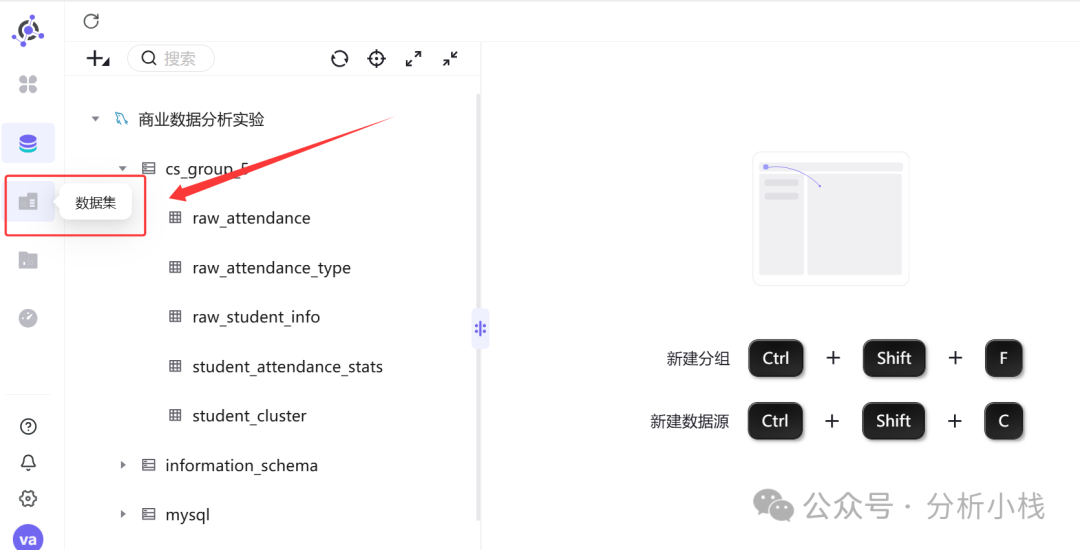Open the dashboard gauge sidebar icon
Viewport: 1080px width, 550px height.
28,318
